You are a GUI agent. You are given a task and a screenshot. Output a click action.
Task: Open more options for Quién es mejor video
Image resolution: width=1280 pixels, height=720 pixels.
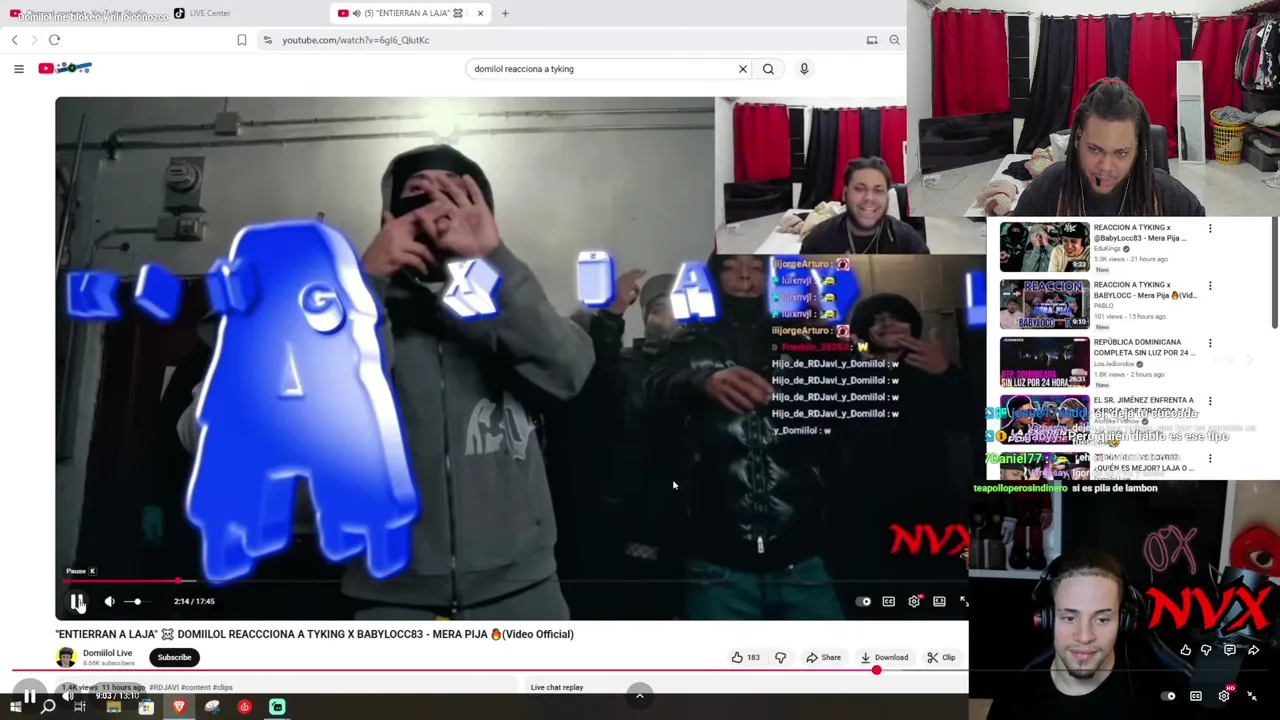[x=1210, y=458]
